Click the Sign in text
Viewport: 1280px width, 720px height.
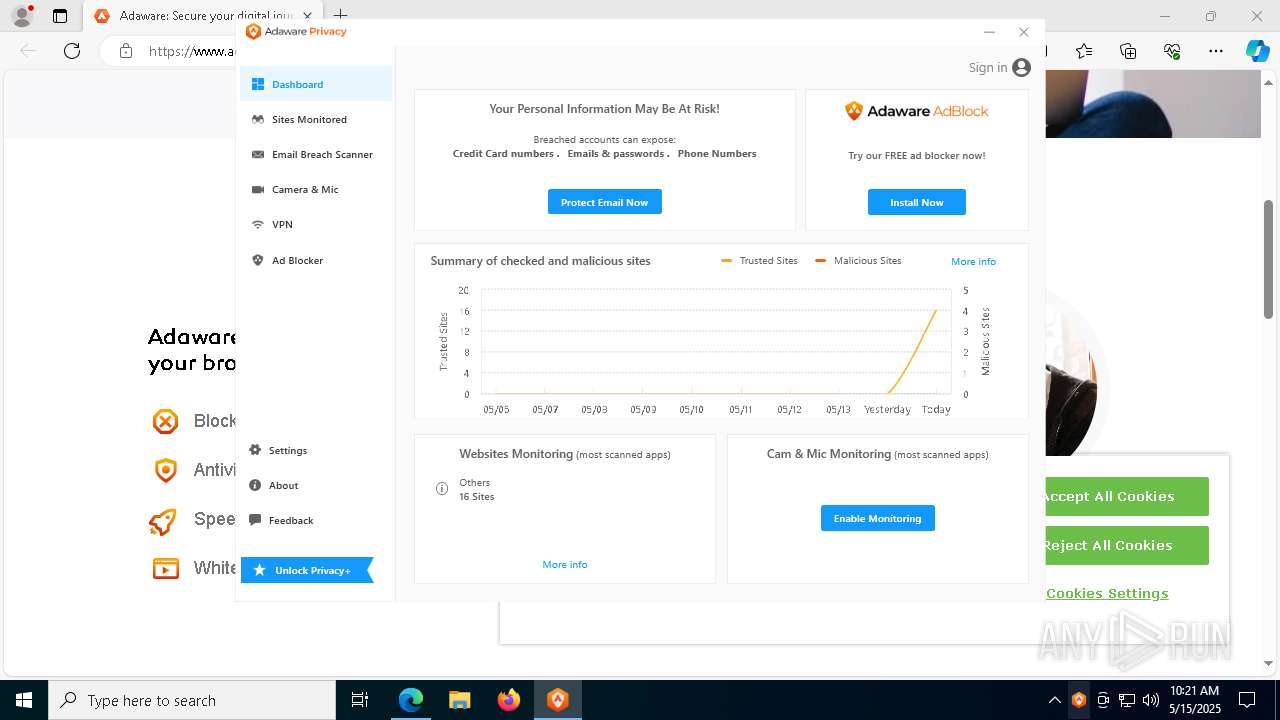[988, 67]
